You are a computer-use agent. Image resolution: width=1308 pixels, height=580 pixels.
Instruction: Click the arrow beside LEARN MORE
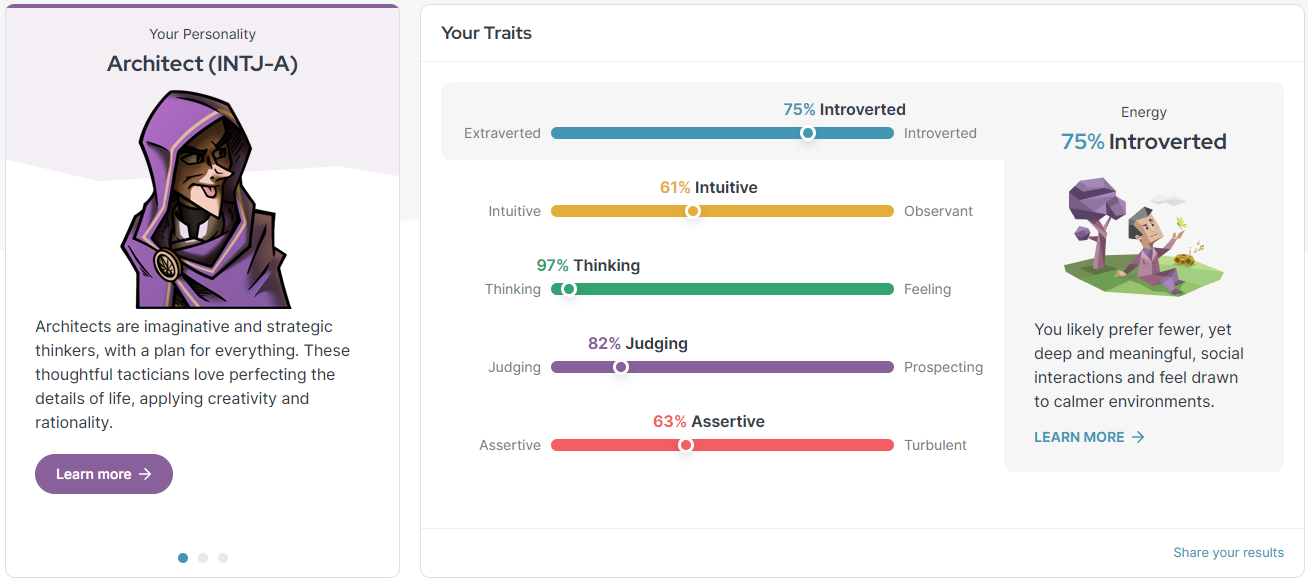(x=1137, y=437)
